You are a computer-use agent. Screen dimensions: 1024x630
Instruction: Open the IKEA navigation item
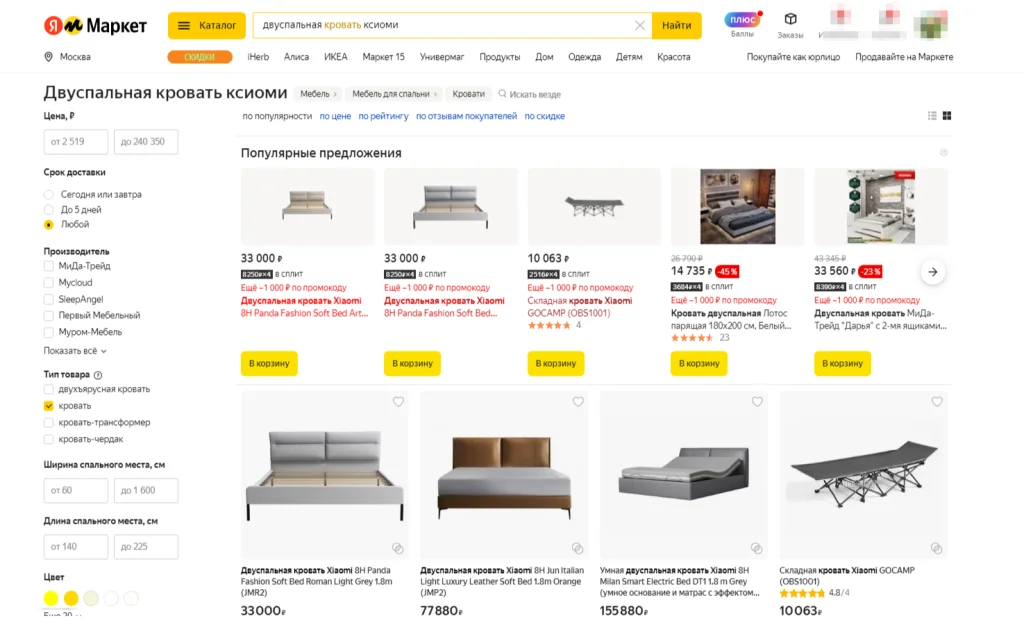tap(335, 57)
